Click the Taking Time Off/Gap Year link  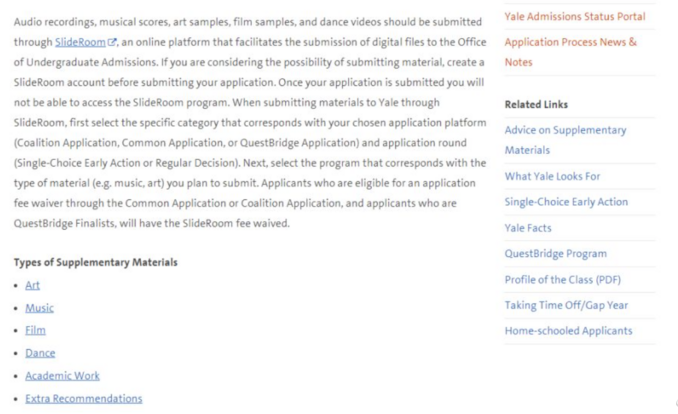[566, 305]
